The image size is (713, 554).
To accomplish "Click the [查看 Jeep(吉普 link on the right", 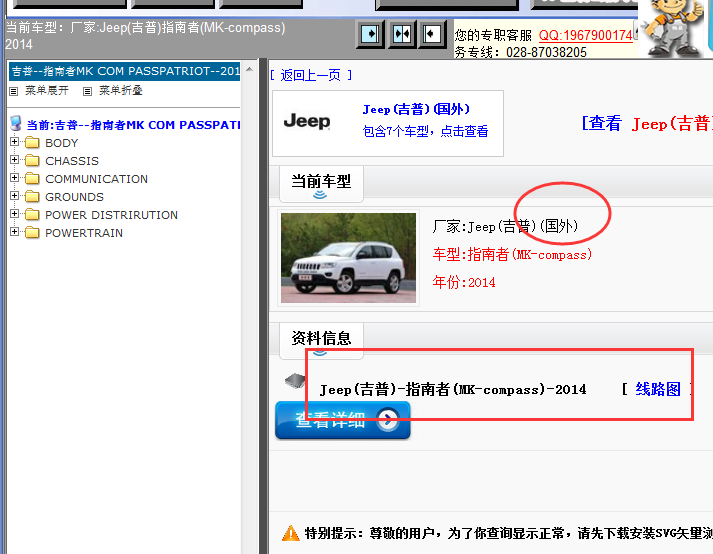I will (647, 124).
